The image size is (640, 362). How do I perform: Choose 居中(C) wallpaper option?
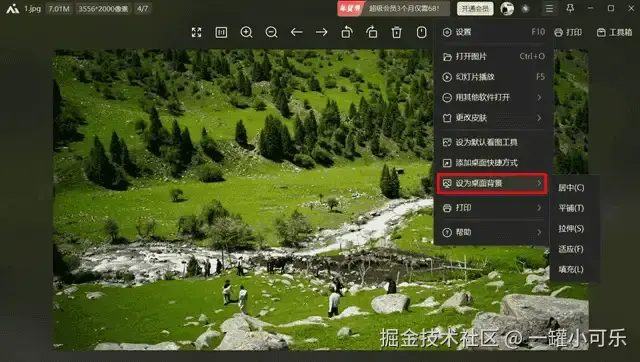pyautogui.click(x=571, y=188)
